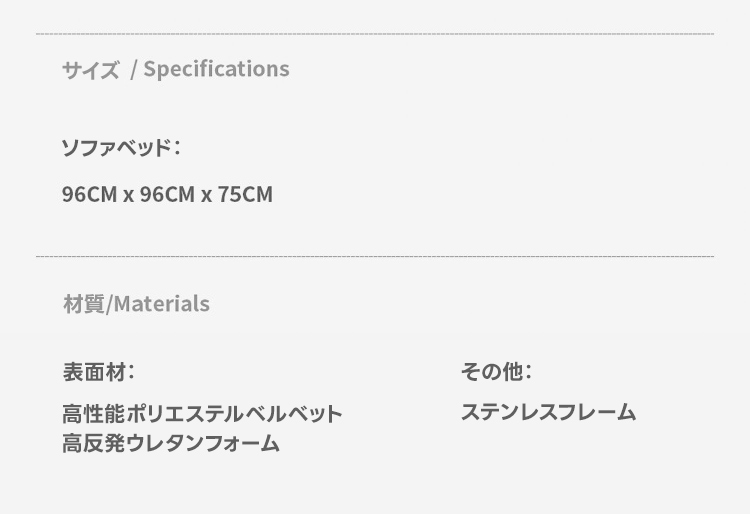The height and width of the screenshot is (514, 750).
Task: Click the word Specifications in the heading
Action: click(x=216, y=69)
